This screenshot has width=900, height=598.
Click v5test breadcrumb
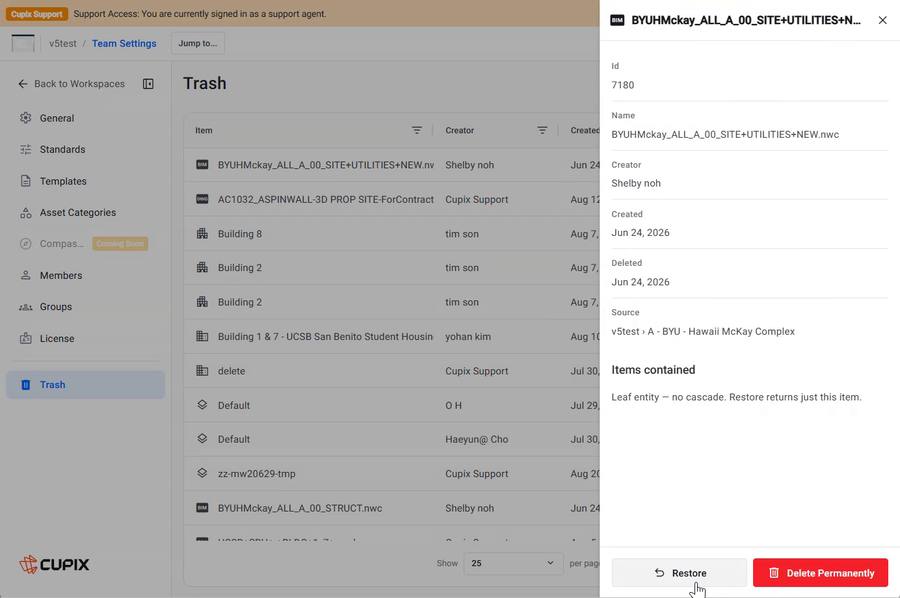click(63, 44)
